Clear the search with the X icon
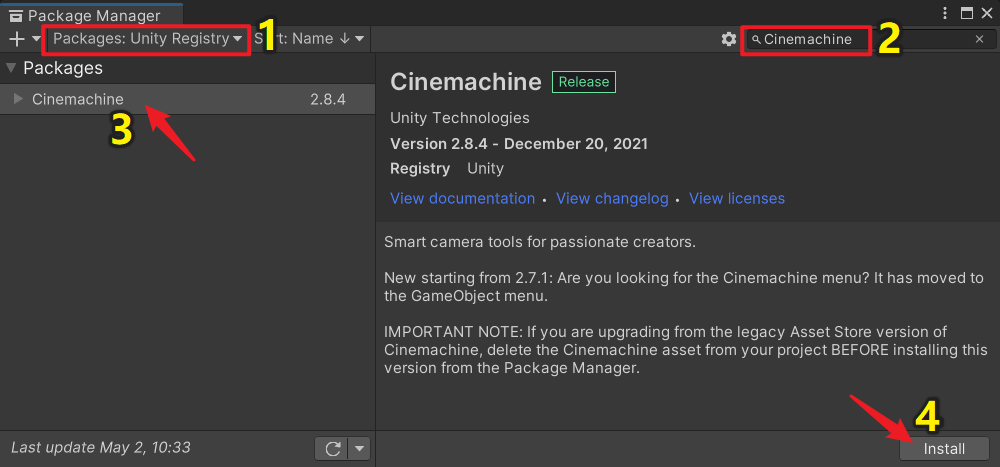Image resolution: width=1000 pixels, height=467 pixels. 980,40
